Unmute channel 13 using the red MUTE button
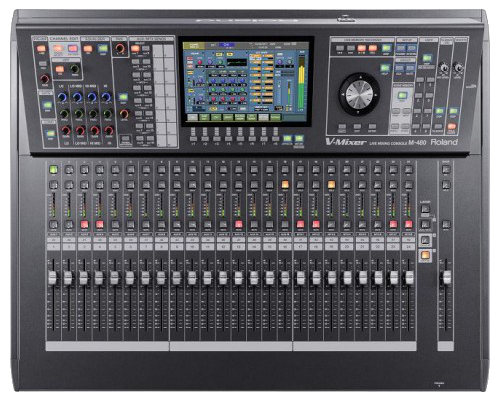Screen dimensions: 500x400 tap(238, 224)
